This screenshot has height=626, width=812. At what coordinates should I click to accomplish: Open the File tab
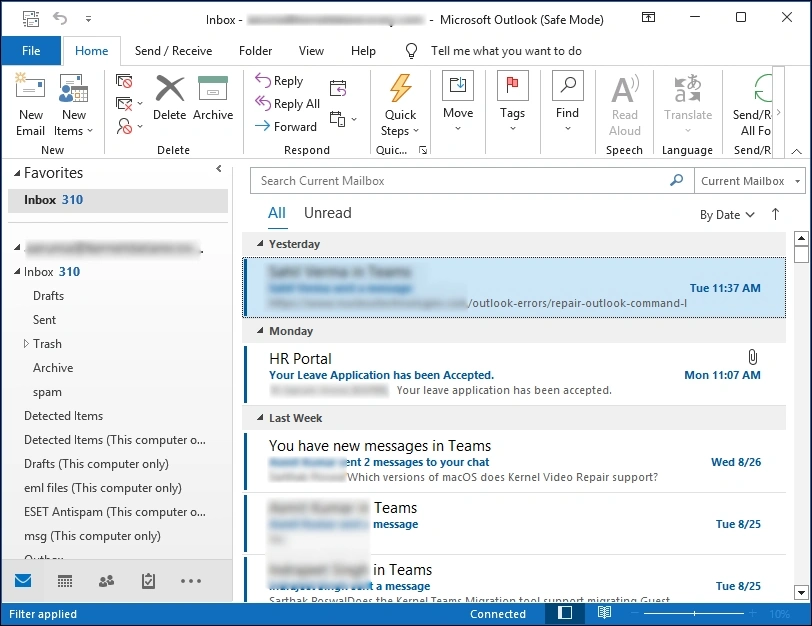coord(31,51)
